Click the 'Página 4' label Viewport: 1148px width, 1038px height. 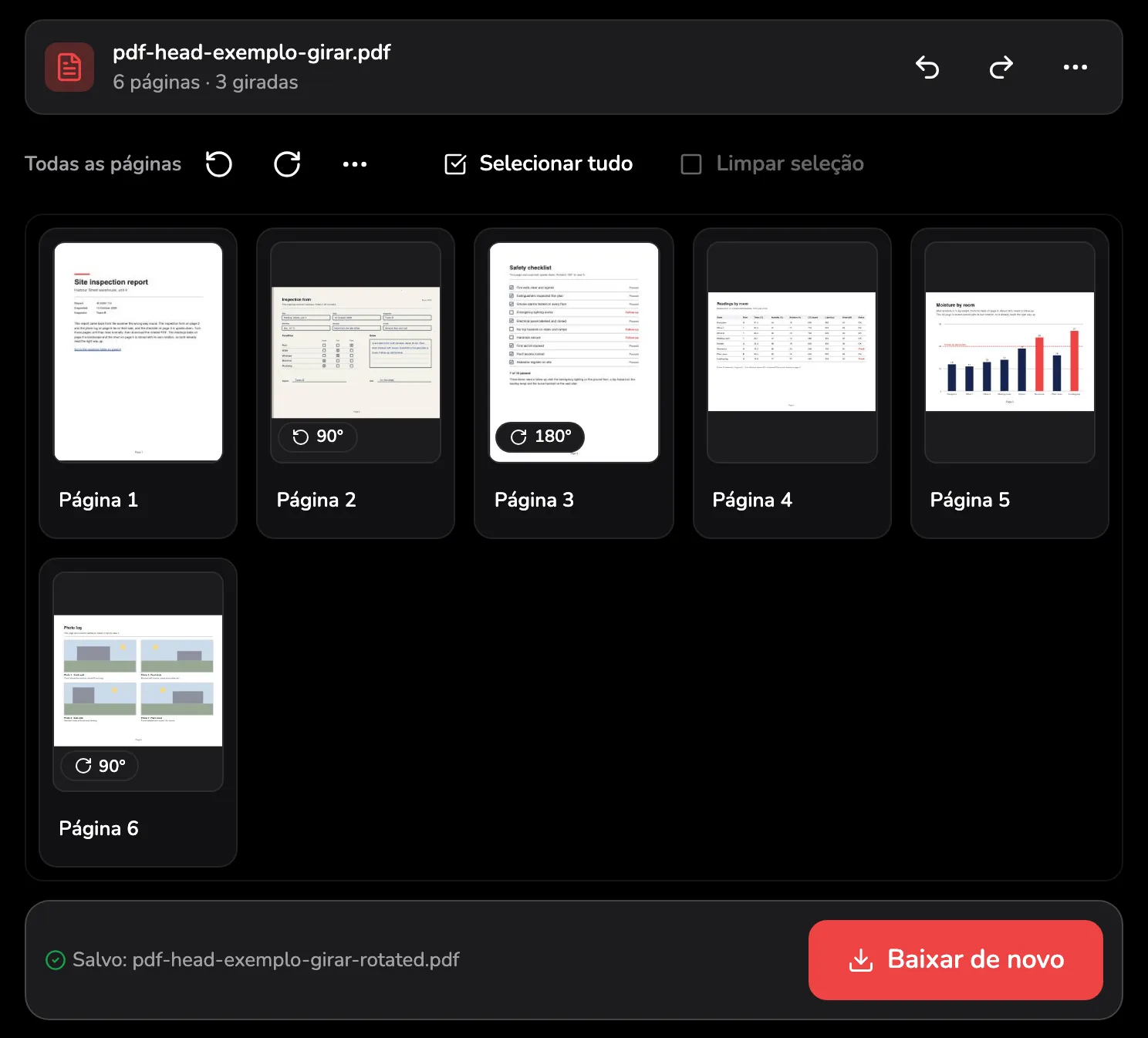click(x=752, y=500)
